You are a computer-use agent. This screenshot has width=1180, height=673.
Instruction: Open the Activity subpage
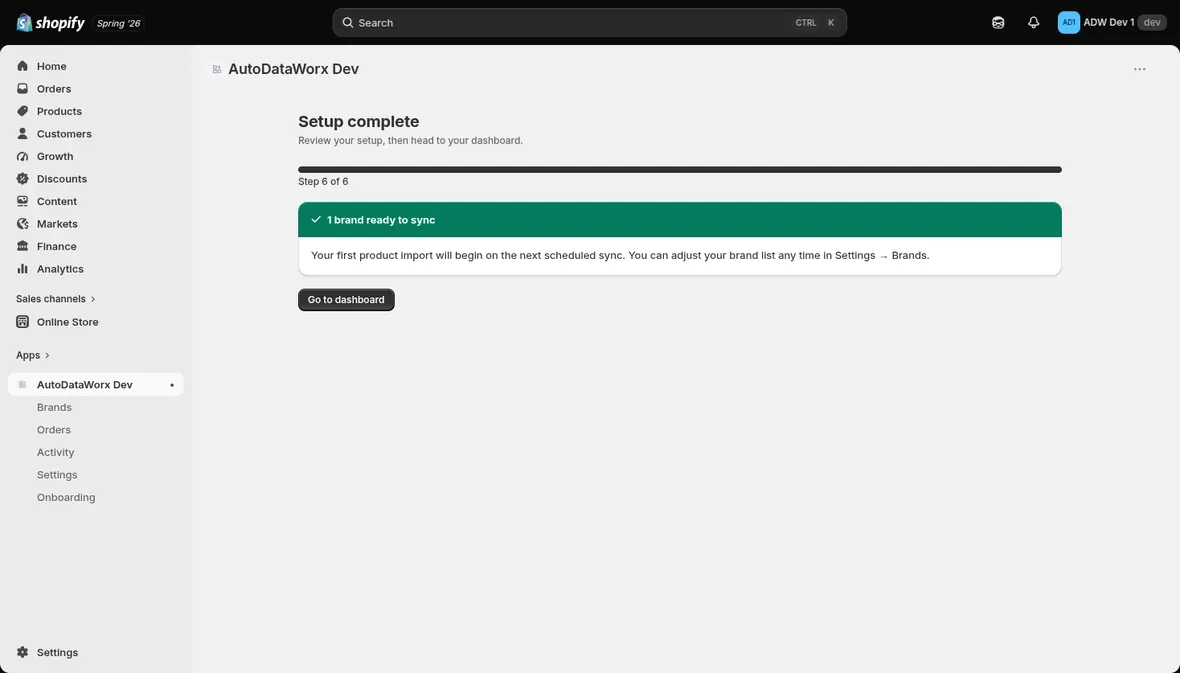[x=56, y=452]
